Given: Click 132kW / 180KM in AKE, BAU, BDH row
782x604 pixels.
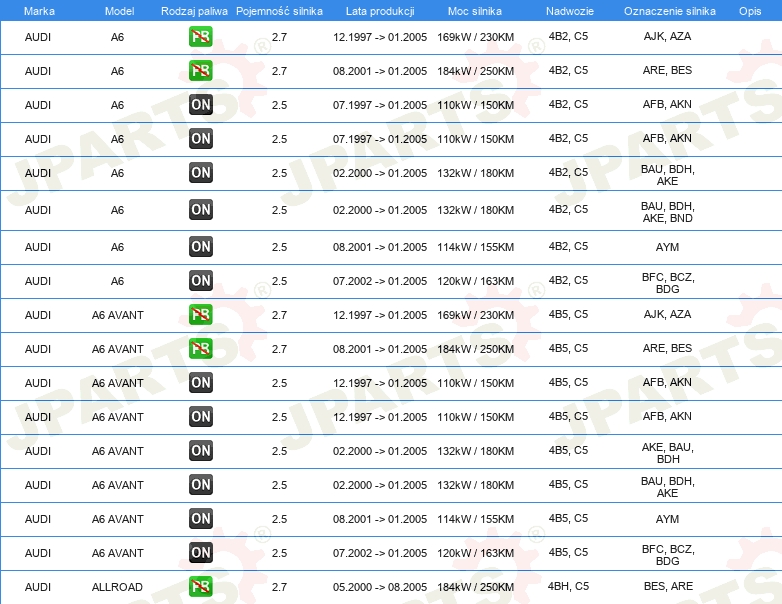Looking at the screenshot, I should [475, 451].
